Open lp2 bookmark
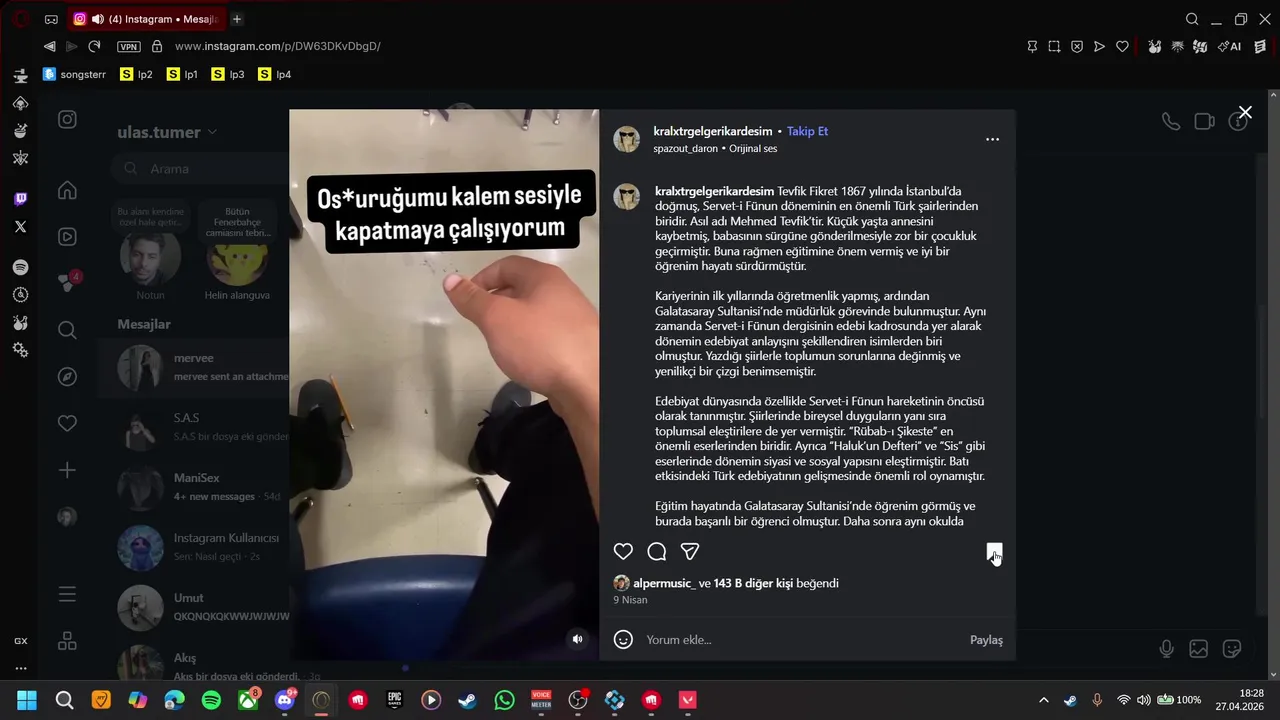Screen dimensions: 1280x720 point(136,74)
